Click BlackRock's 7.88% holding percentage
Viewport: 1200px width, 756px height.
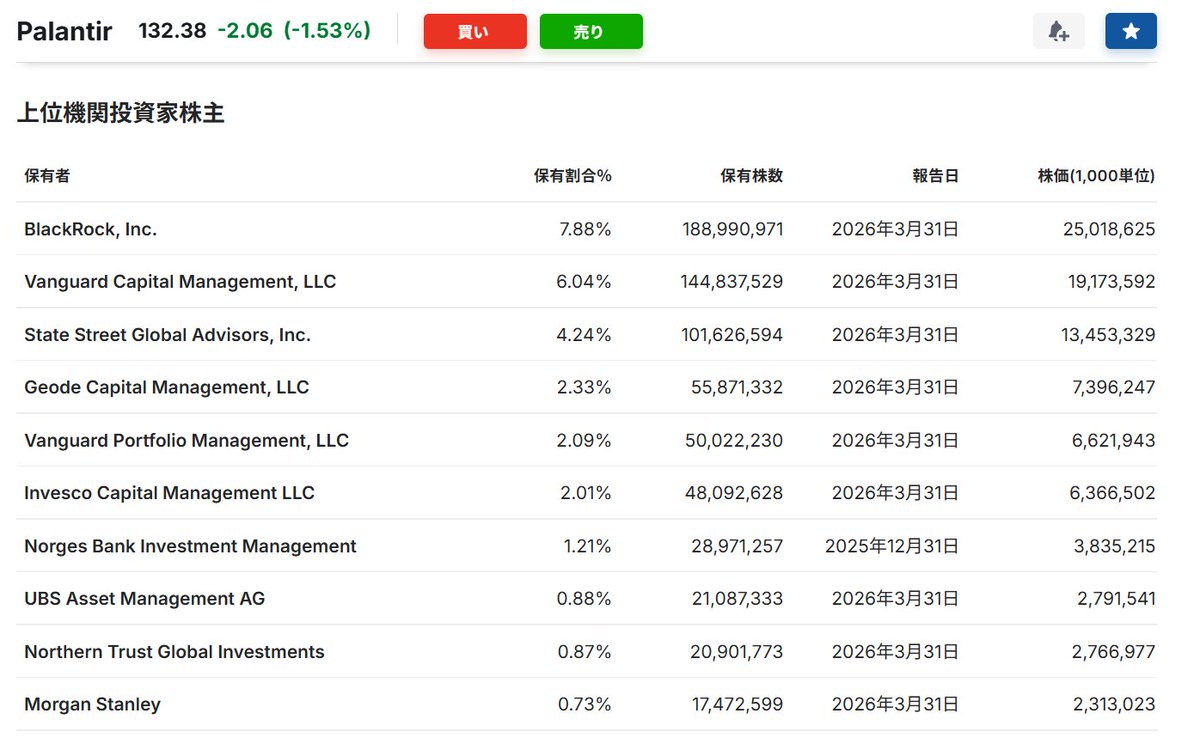coord(585,229)
